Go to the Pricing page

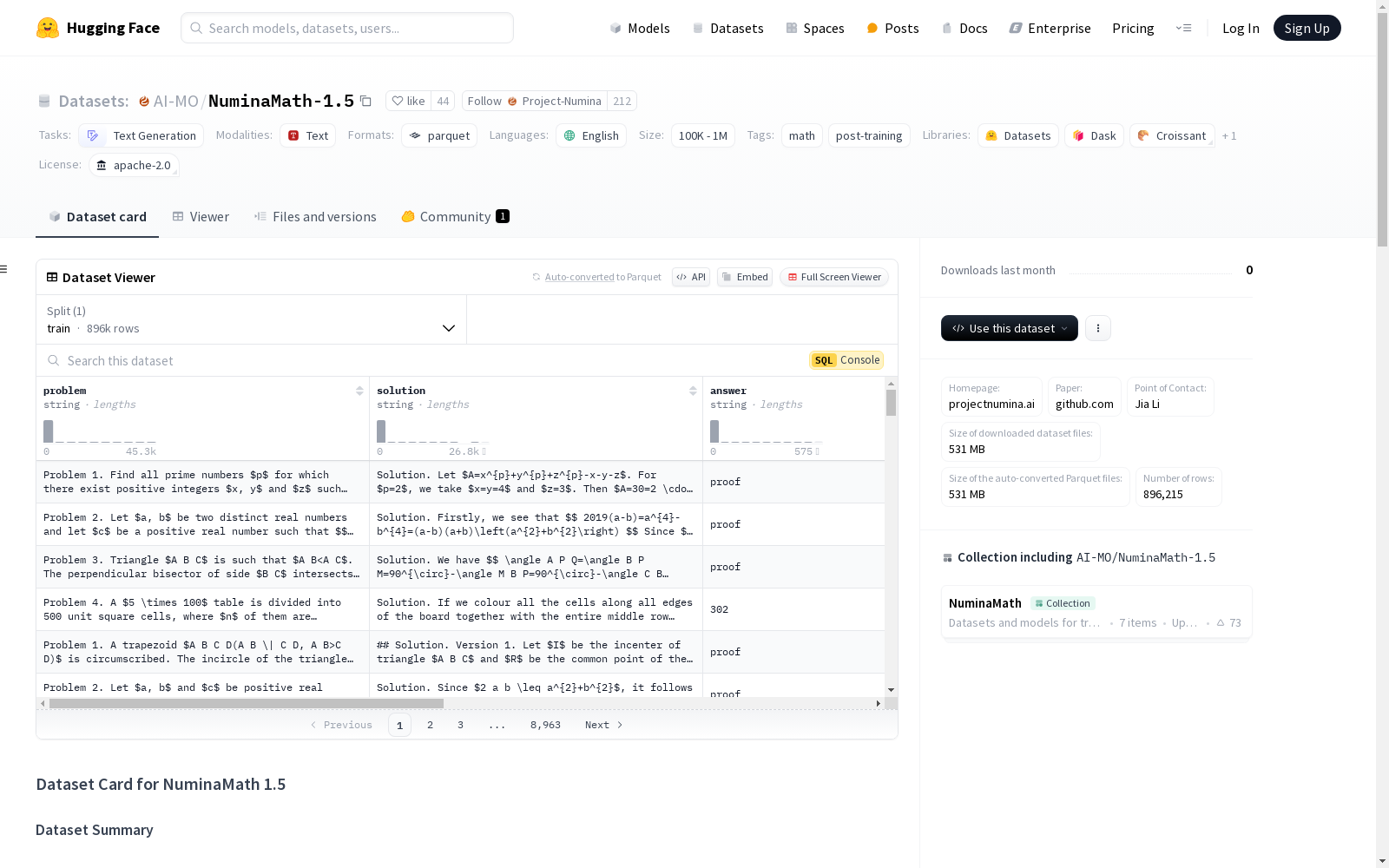[1133, 28]
